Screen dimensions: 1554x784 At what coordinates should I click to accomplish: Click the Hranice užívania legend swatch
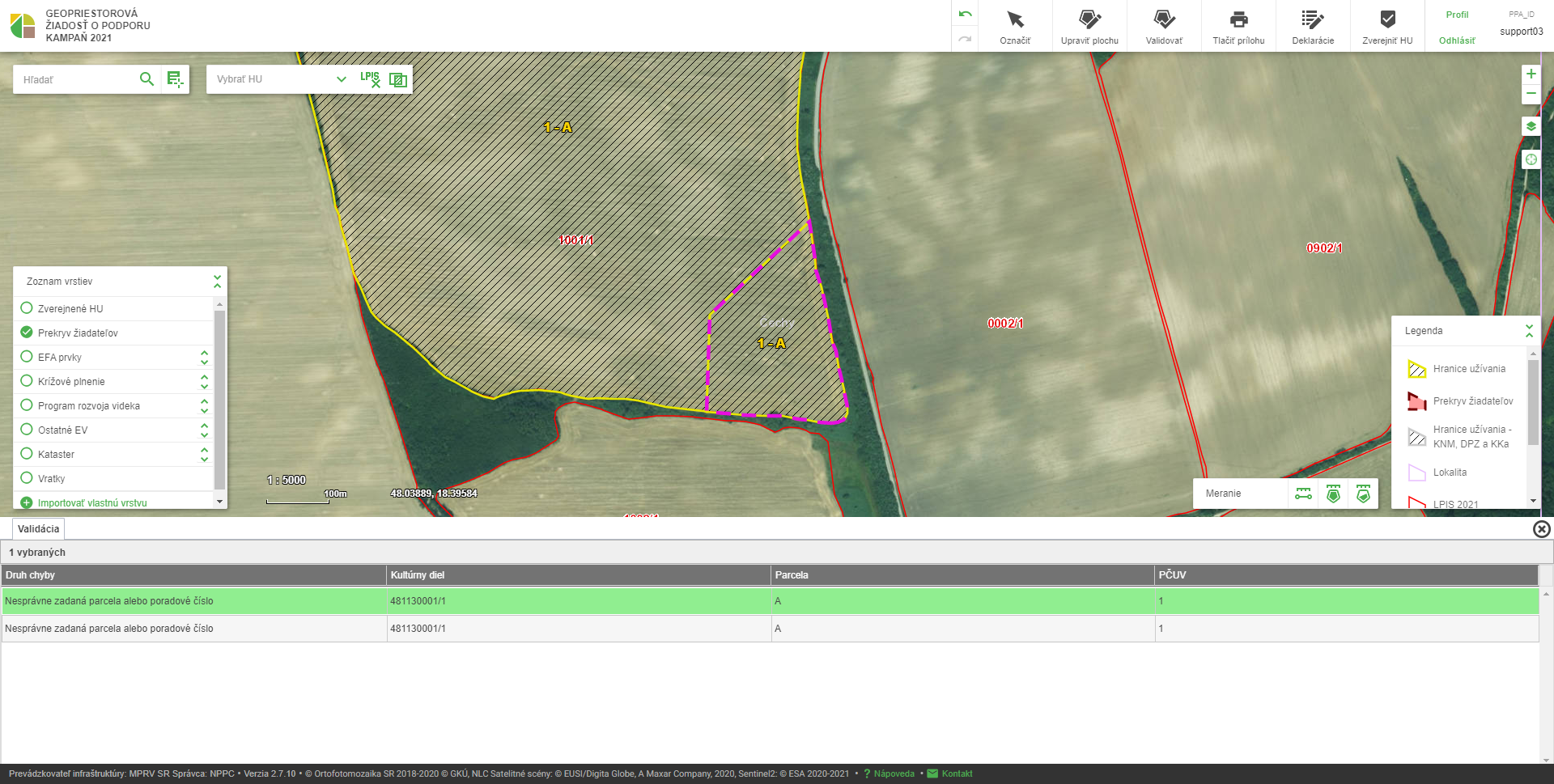pyautogui.click(x=1416, y=369)
